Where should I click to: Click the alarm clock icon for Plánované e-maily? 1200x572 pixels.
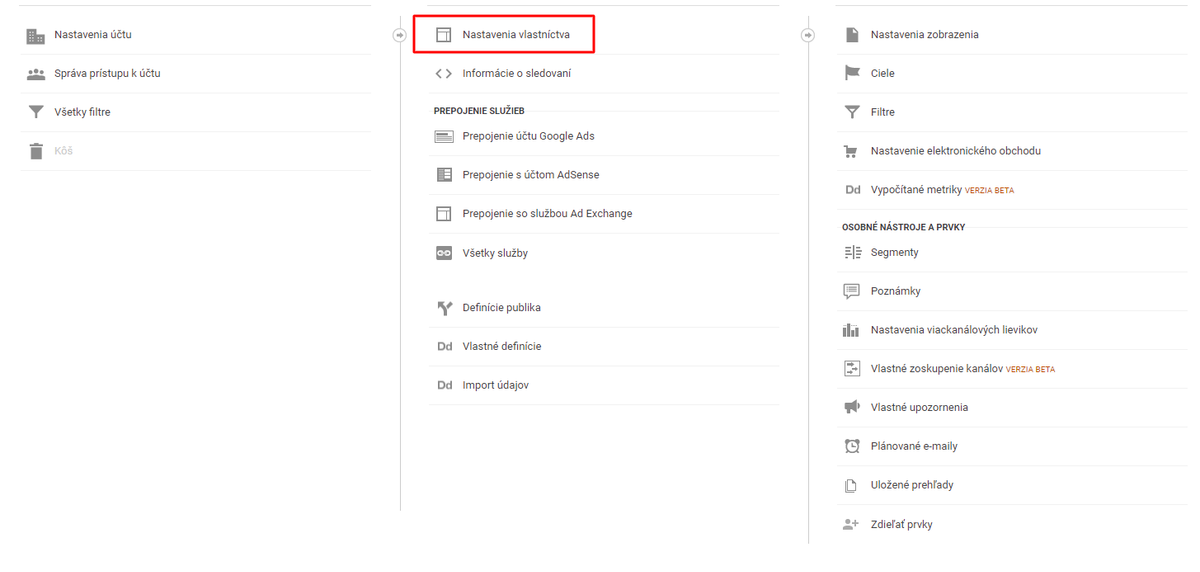pos(852,446)
